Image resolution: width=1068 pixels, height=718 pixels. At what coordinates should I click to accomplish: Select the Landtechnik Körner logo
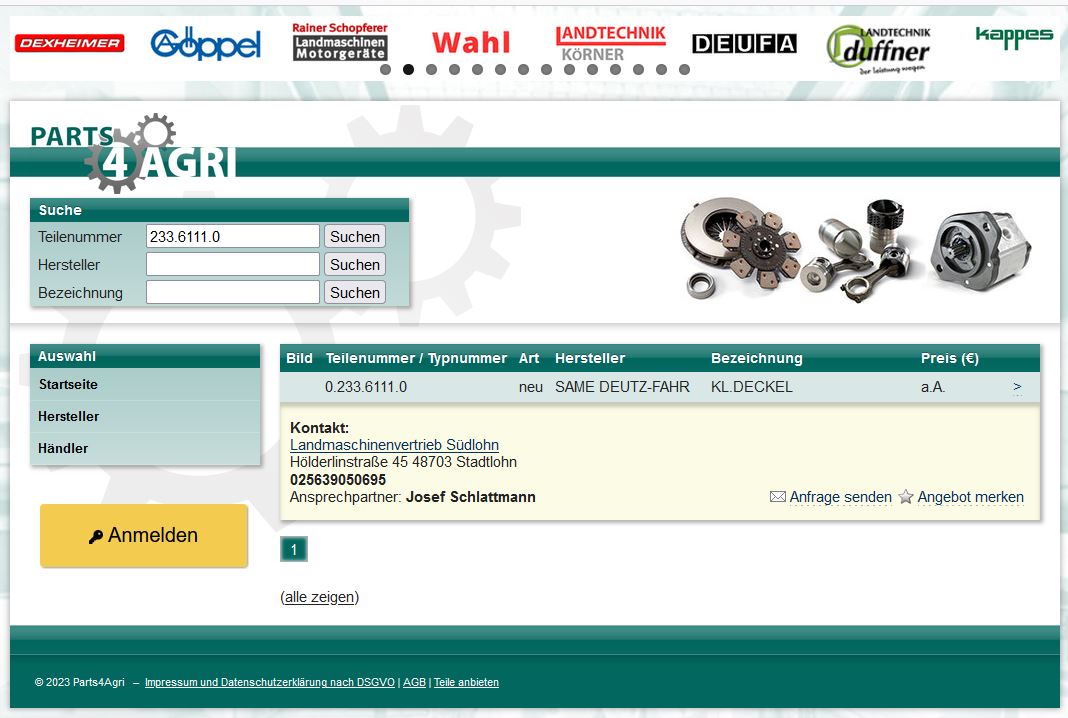pyautogui.click(x=610, y=43)
